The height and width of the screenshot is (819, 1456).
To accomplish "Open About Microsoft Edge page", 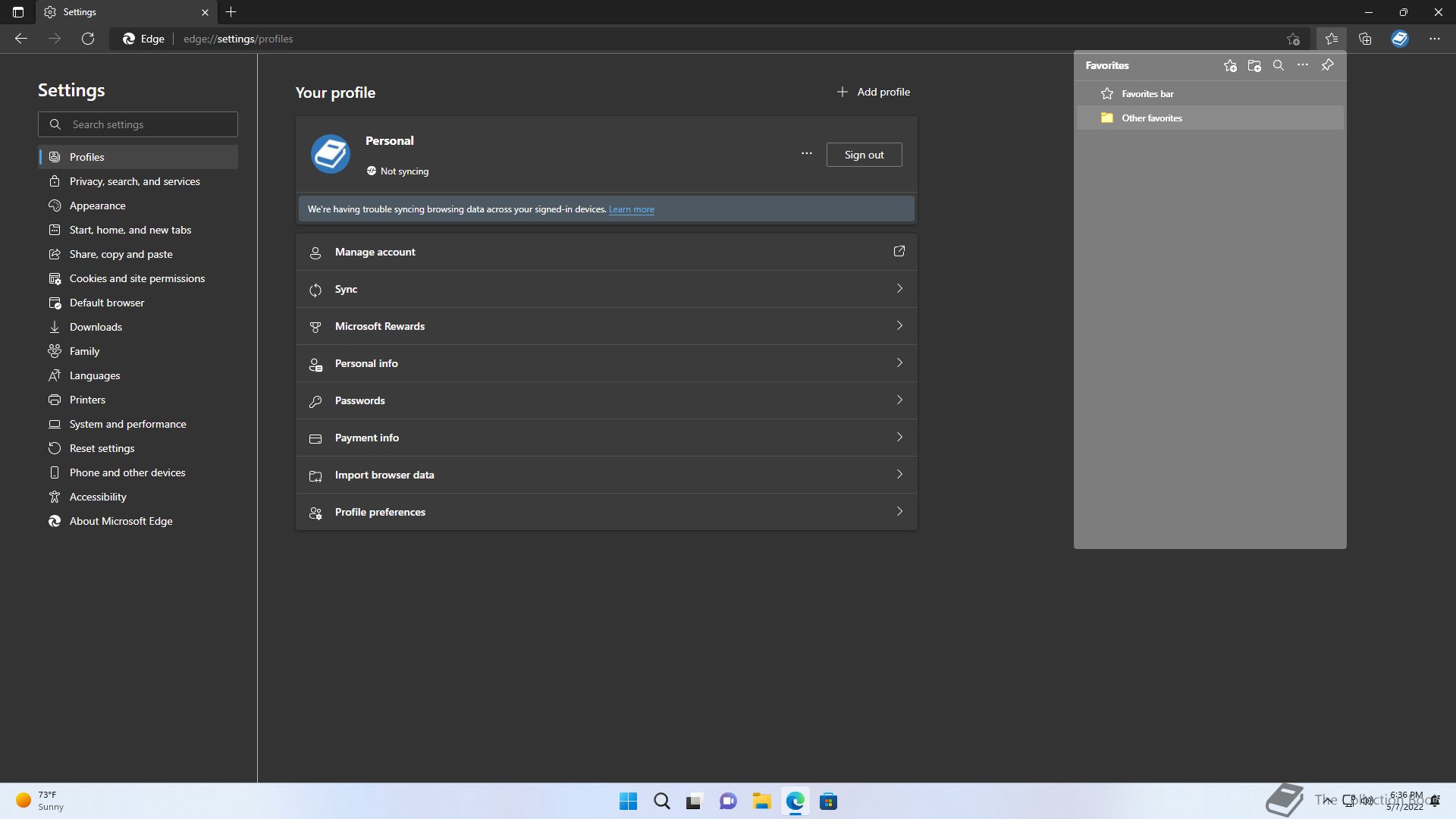I will [138, 521].
